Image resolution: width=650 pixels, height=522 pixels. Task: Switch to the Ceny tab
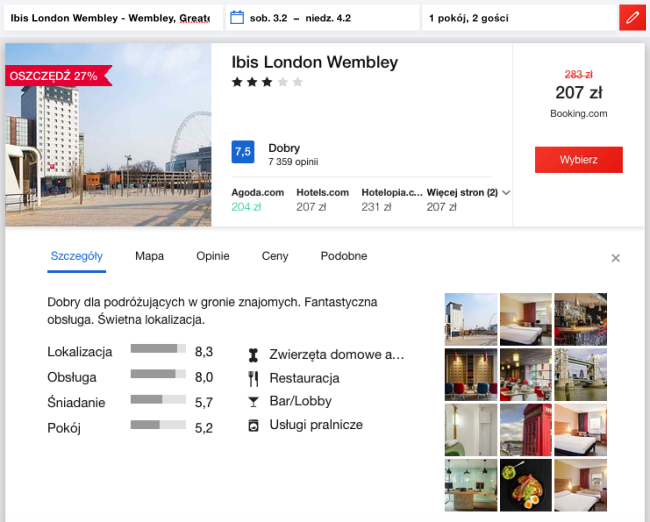(x=275, y=256)
